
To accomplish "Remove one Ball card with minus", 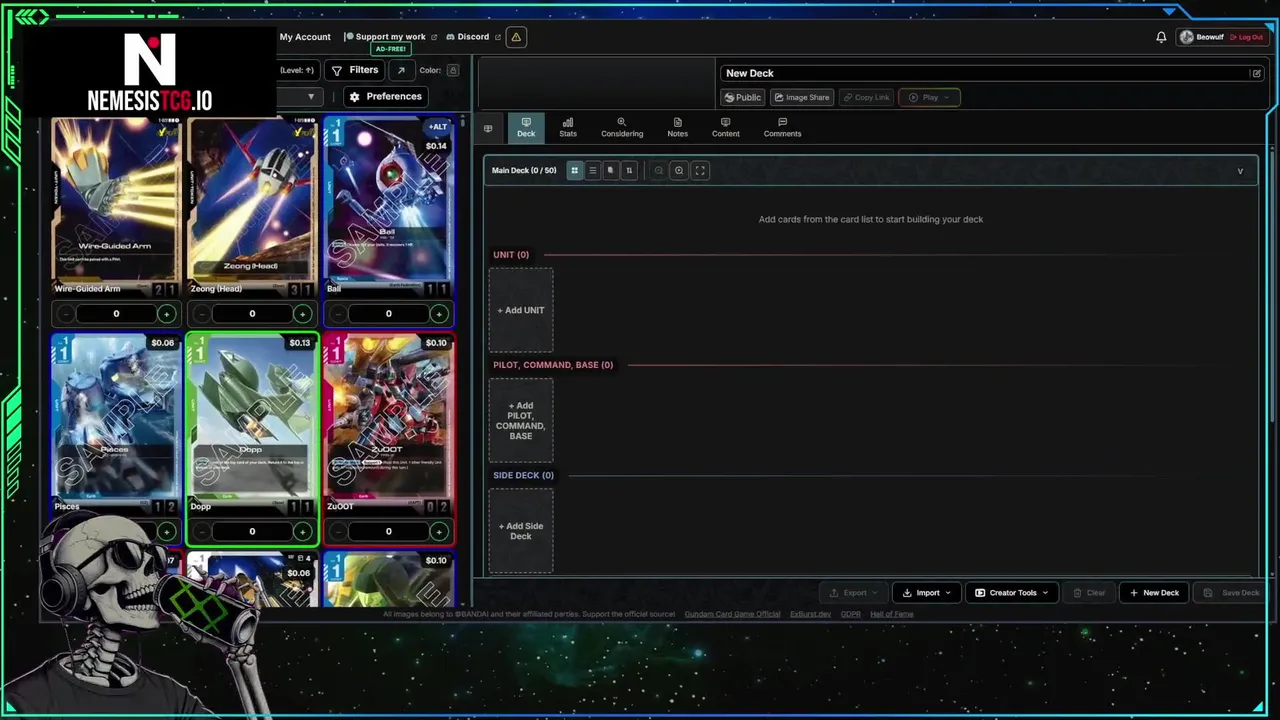I will coord(339,314).
